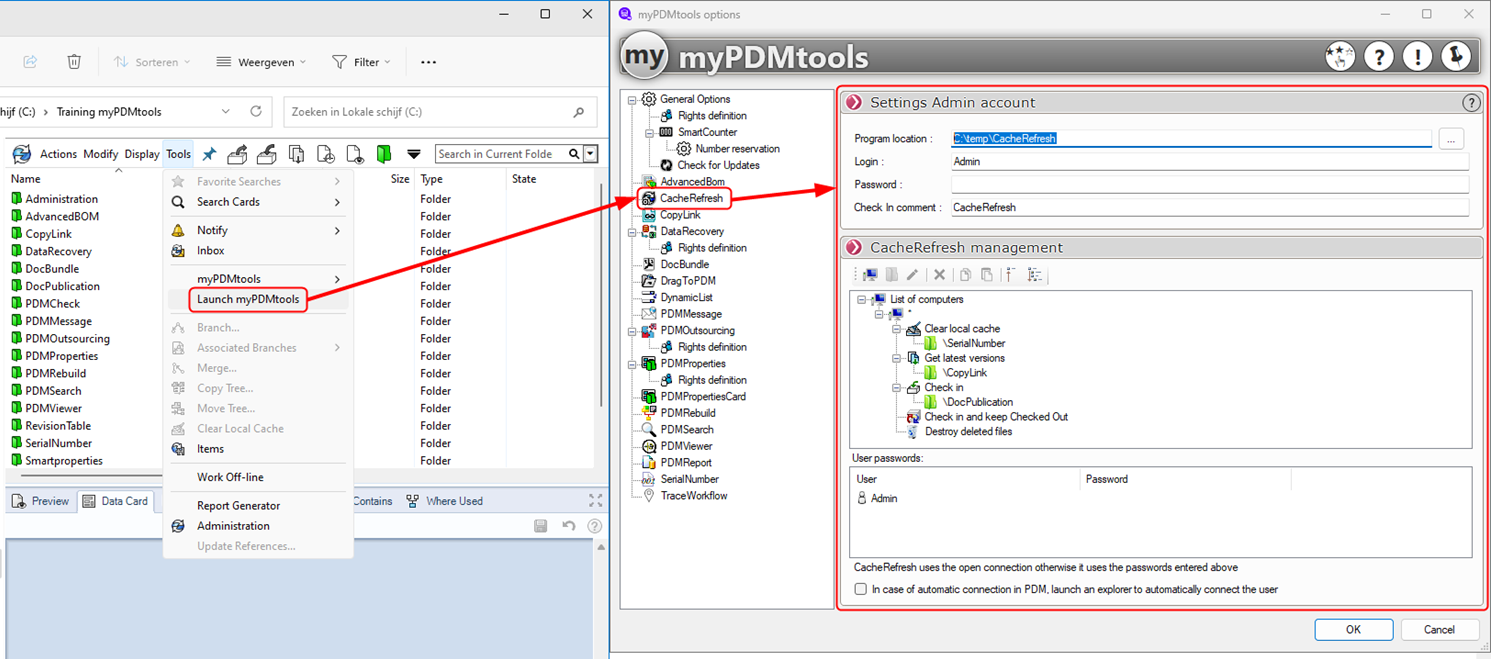Collapse the PDMOutsourcing tree node

[x=632, y=330]
